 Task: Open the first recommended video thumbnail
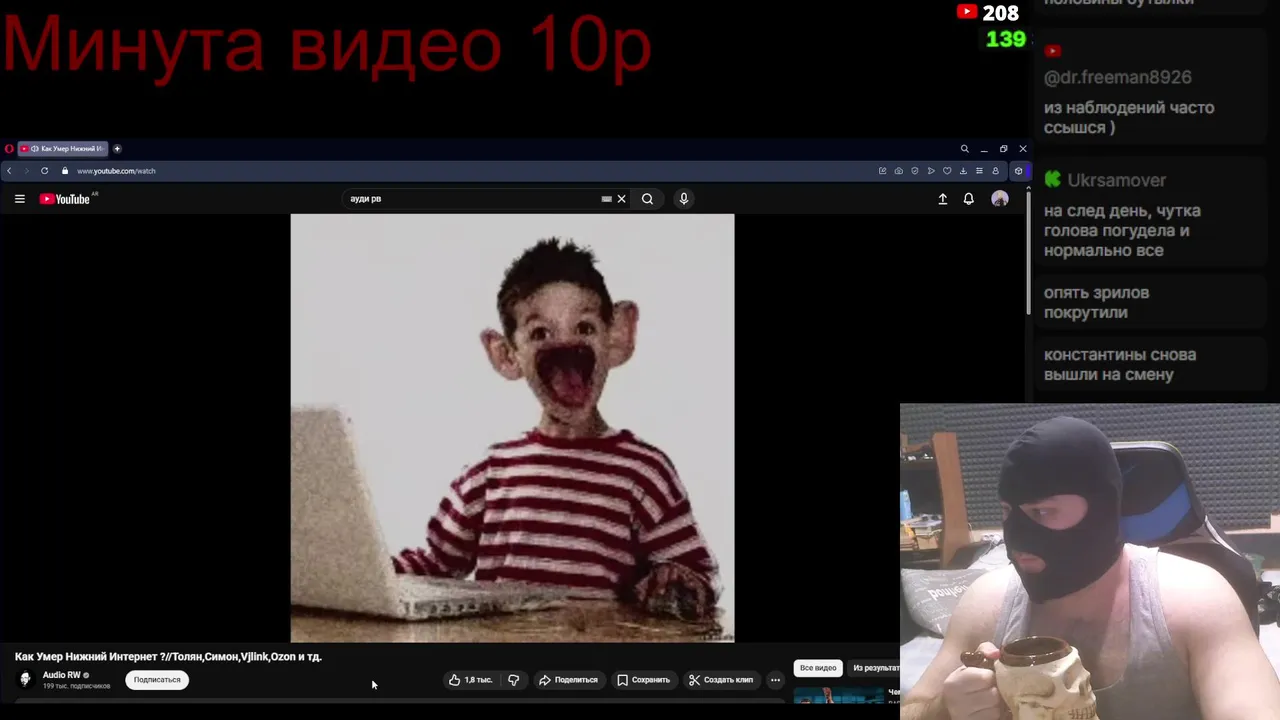[839, 696]
